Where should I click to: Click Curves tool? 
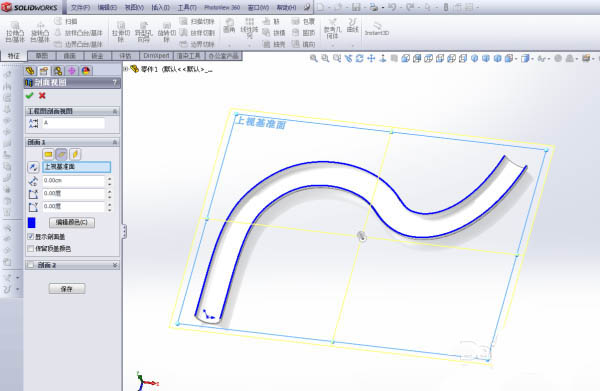[352, 25]
